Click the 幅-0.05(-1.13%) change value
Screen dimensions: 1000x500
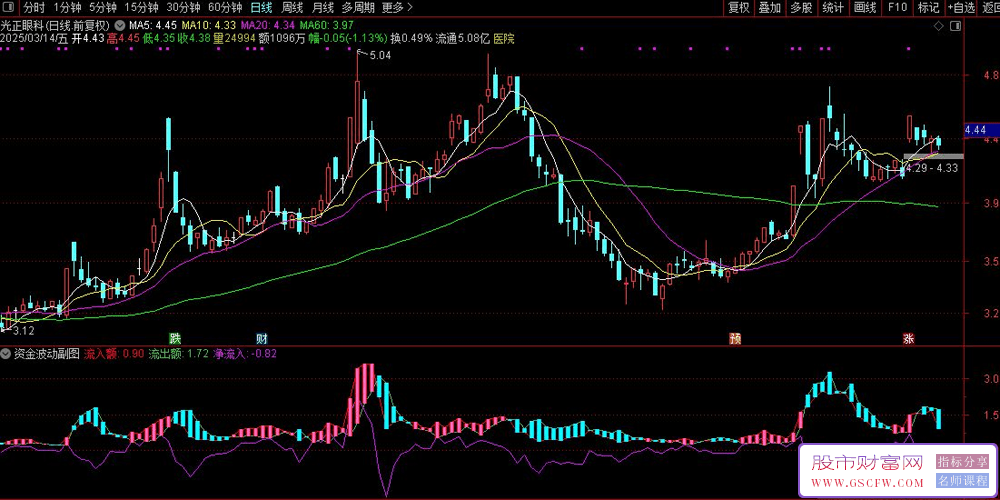[x=348, y=39]
